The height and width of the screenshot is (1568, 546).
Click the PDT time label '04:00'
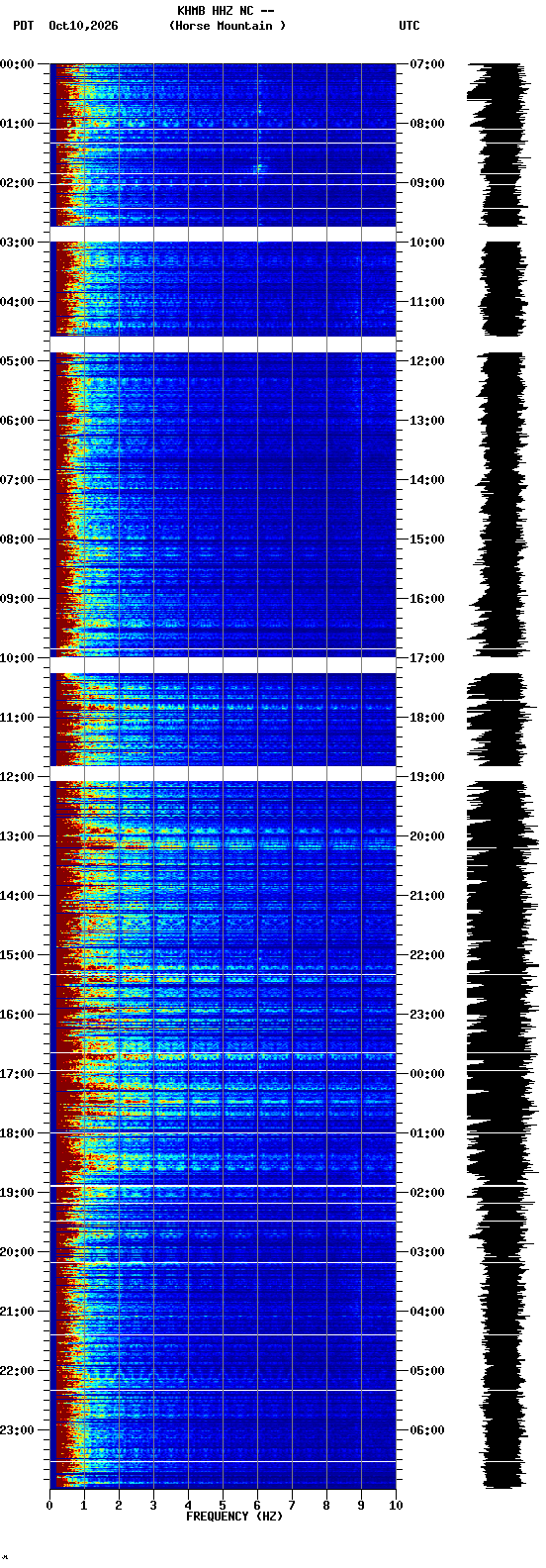click(x=18, y=302)
